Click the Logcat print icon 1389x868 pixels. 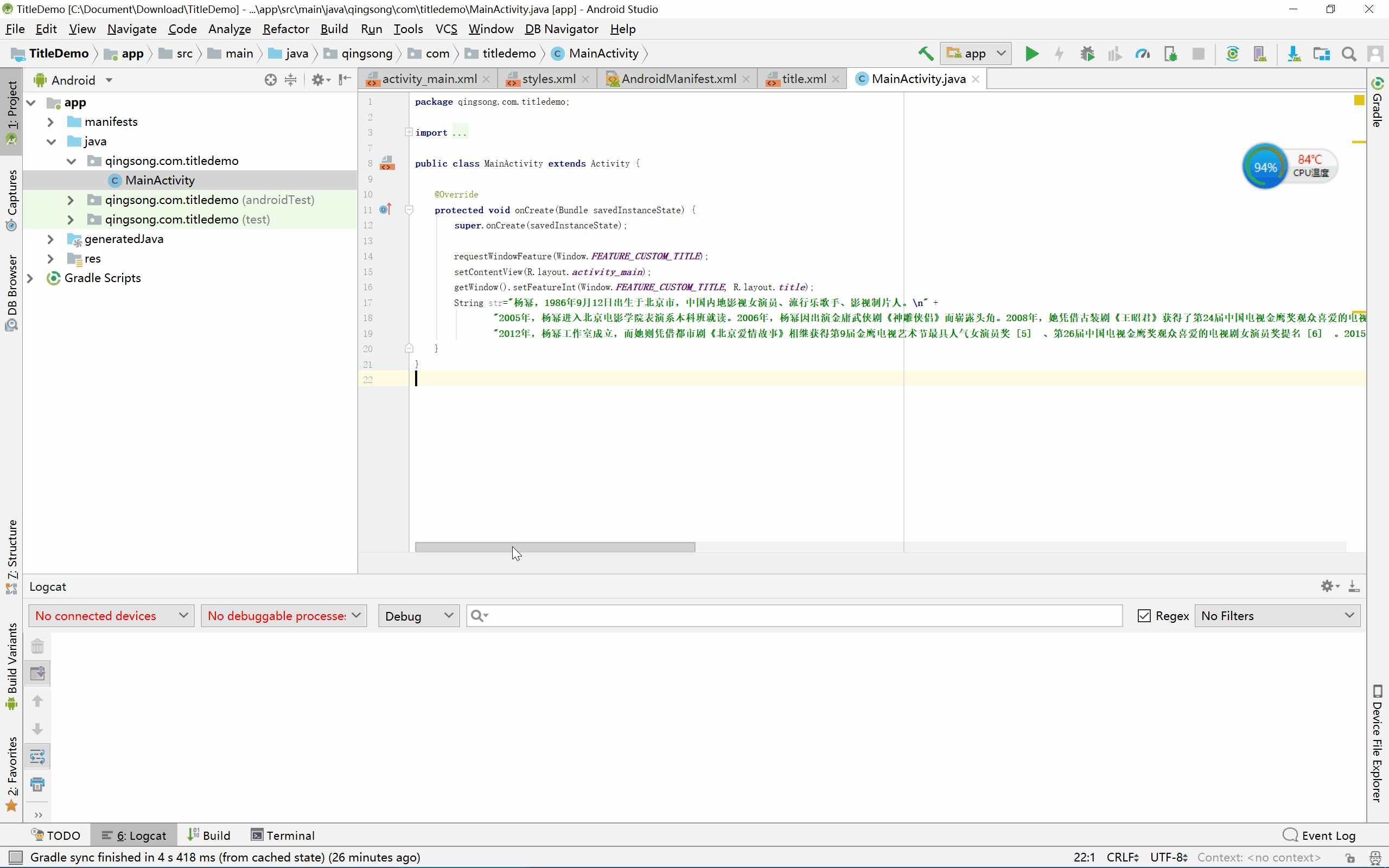coord(37,784)
